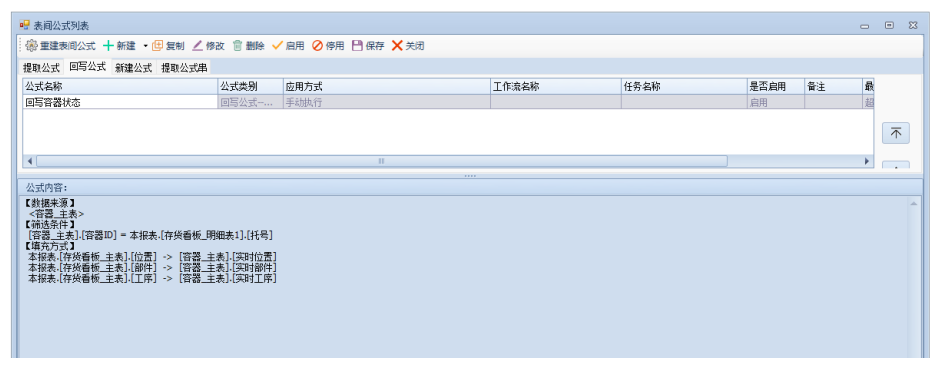
Task: Open the dropdown arrow next to 新建
Action: 145,46
